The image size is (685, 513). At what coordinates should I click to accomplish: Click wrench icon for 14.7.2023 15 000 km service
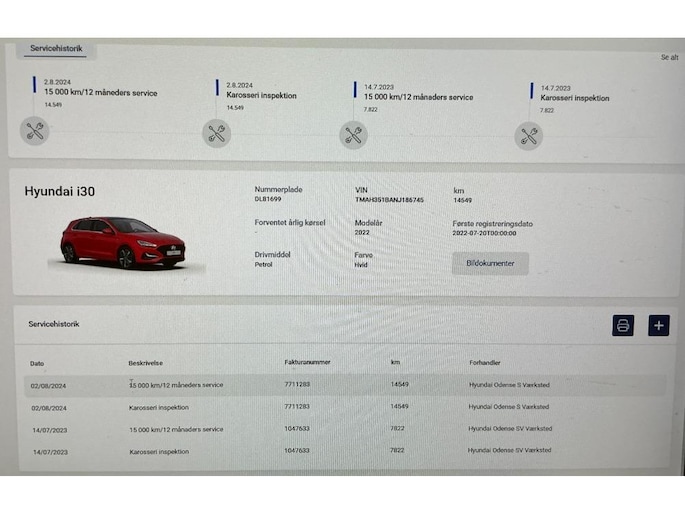click(353, 134)
